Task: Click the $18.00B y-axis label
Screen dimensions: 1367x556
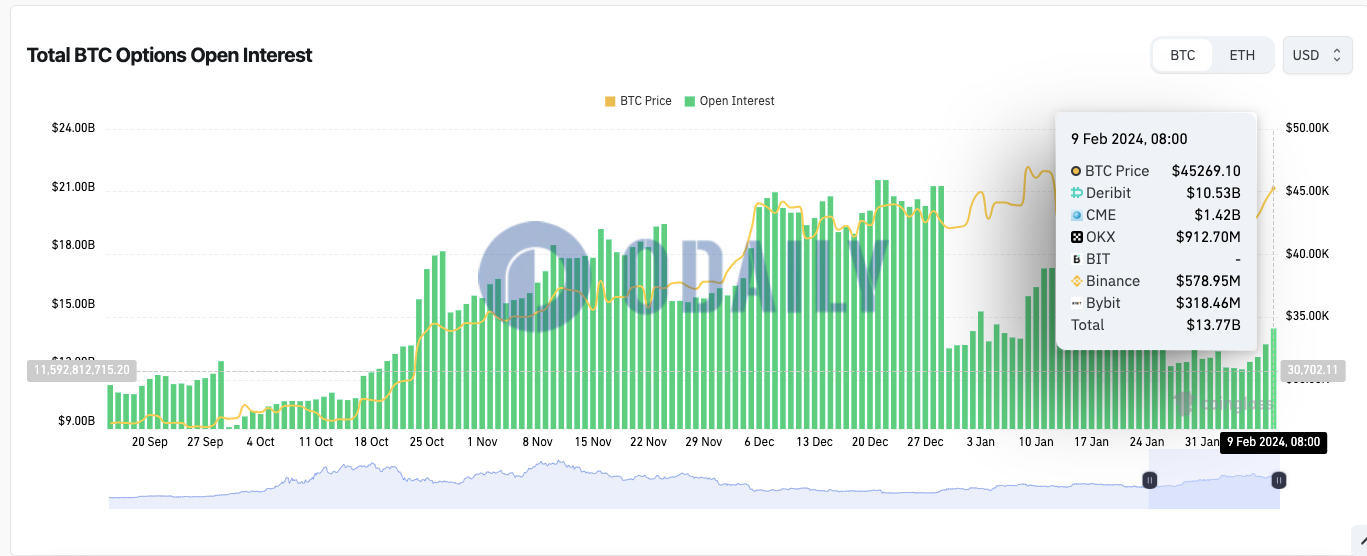Action: (73, 245)
